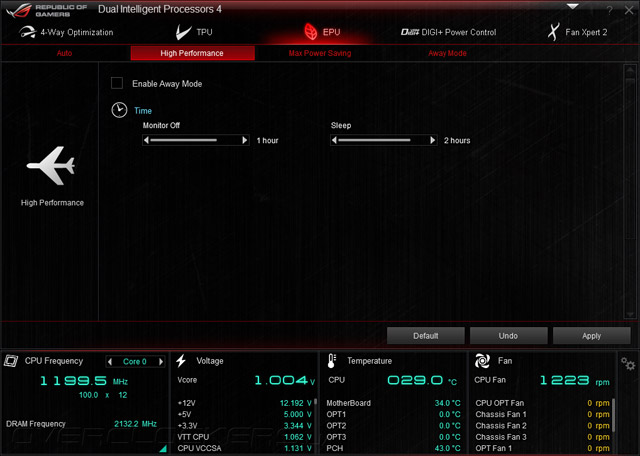Viewport: 640px width, 456px height.
Task: Click the Chassis Fan 2 row
Action: 542,426
